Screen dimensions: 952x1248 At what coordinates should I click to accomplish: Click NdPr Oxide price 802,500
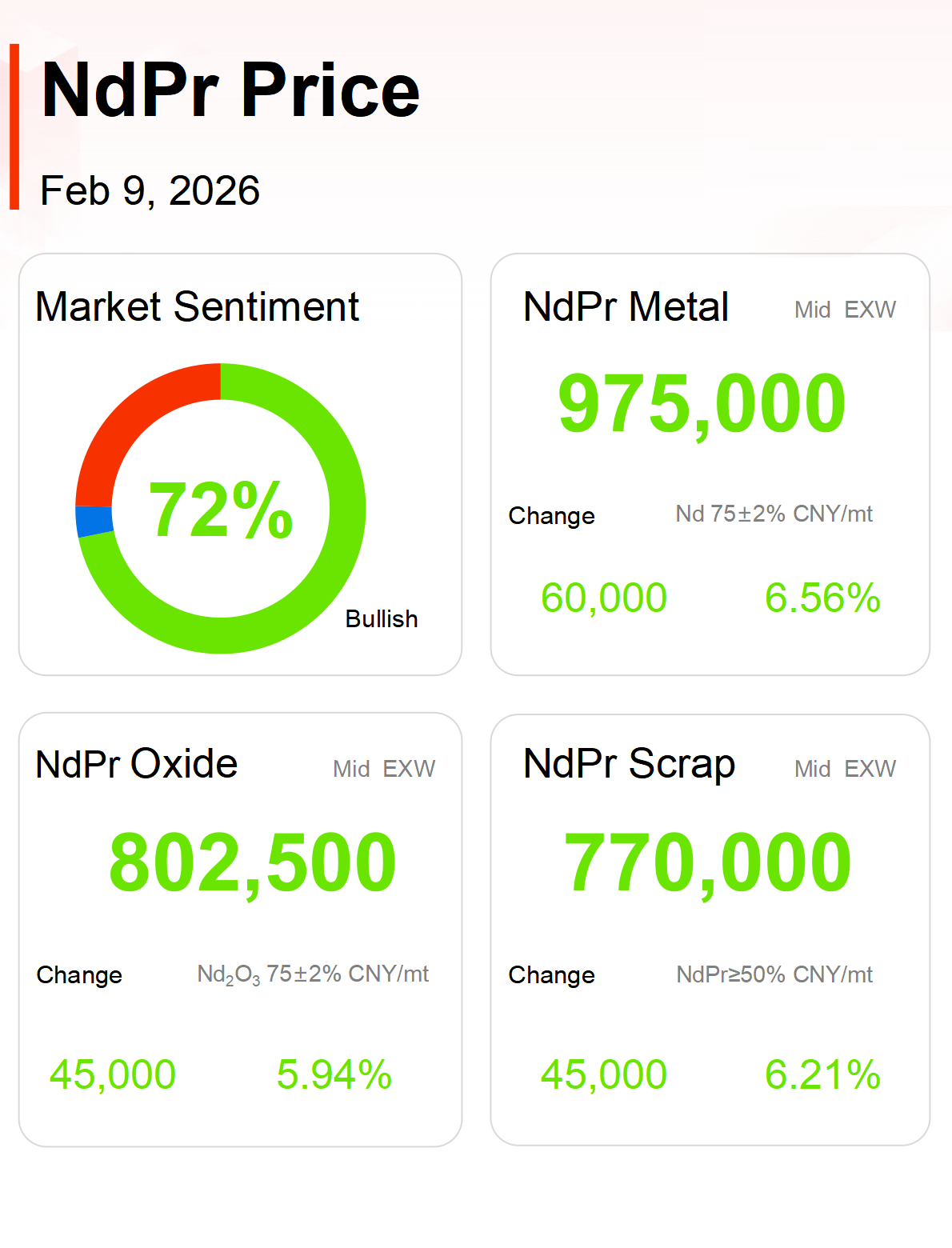click(253, 863)
